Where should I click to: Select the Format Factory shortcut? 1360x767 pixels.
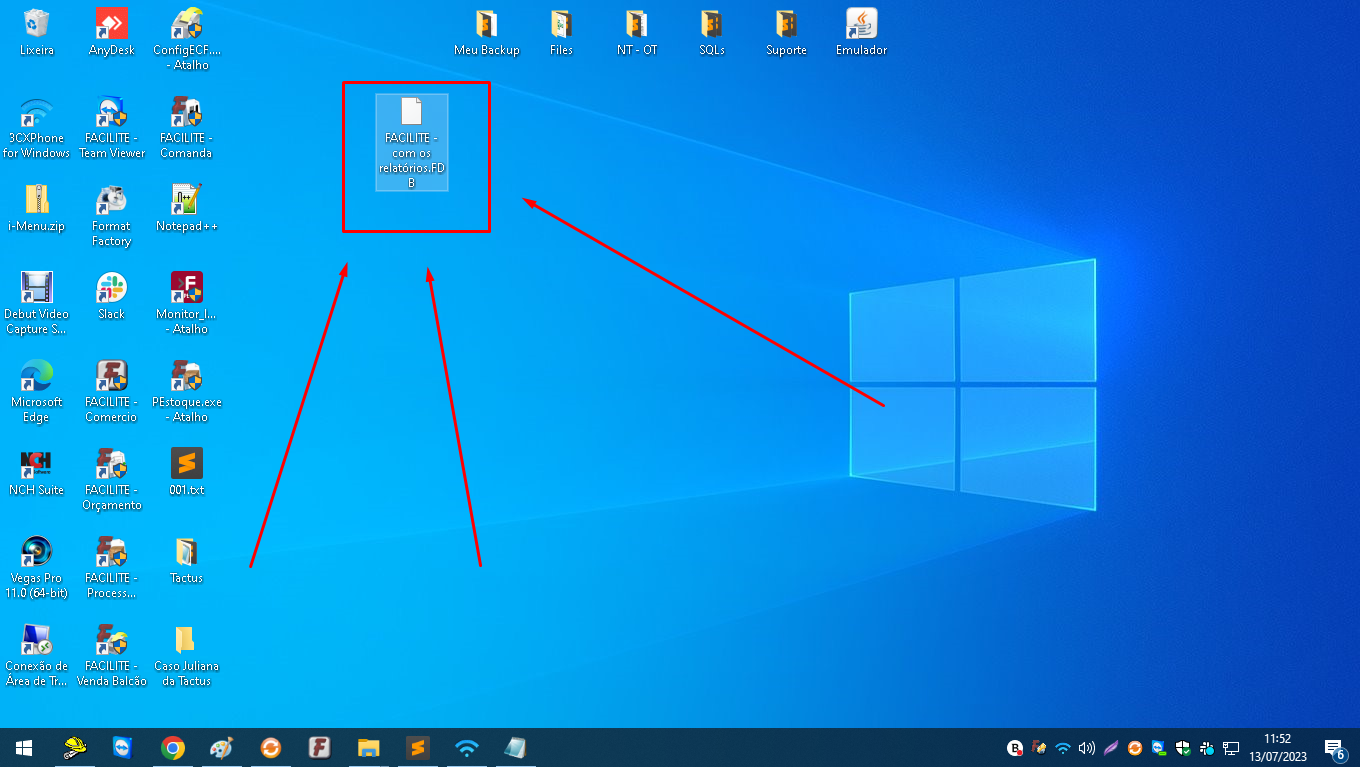111,216
